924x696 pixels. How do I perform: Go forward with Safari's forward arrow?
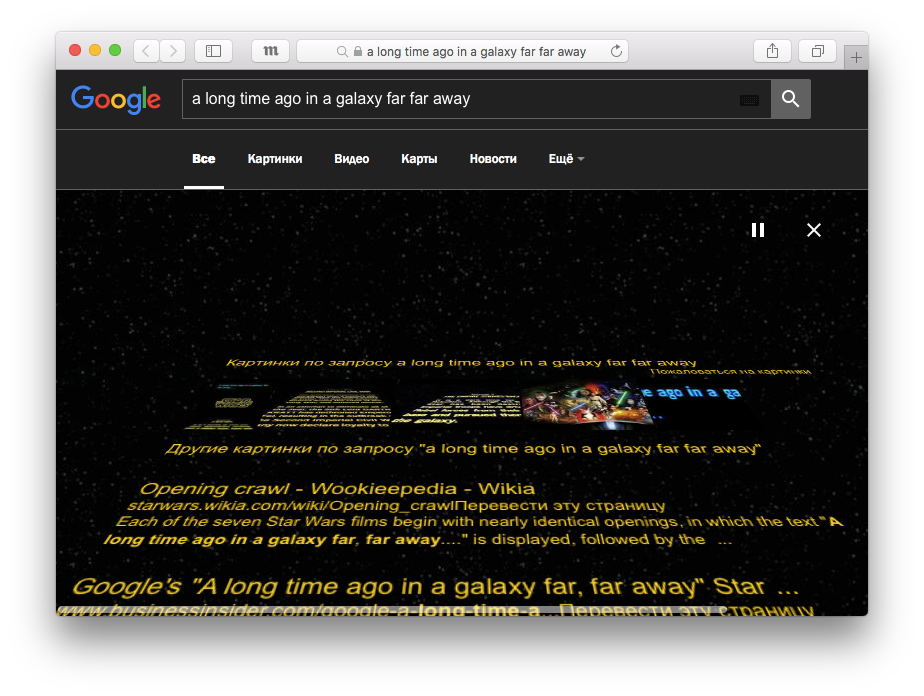pos(173,51)
